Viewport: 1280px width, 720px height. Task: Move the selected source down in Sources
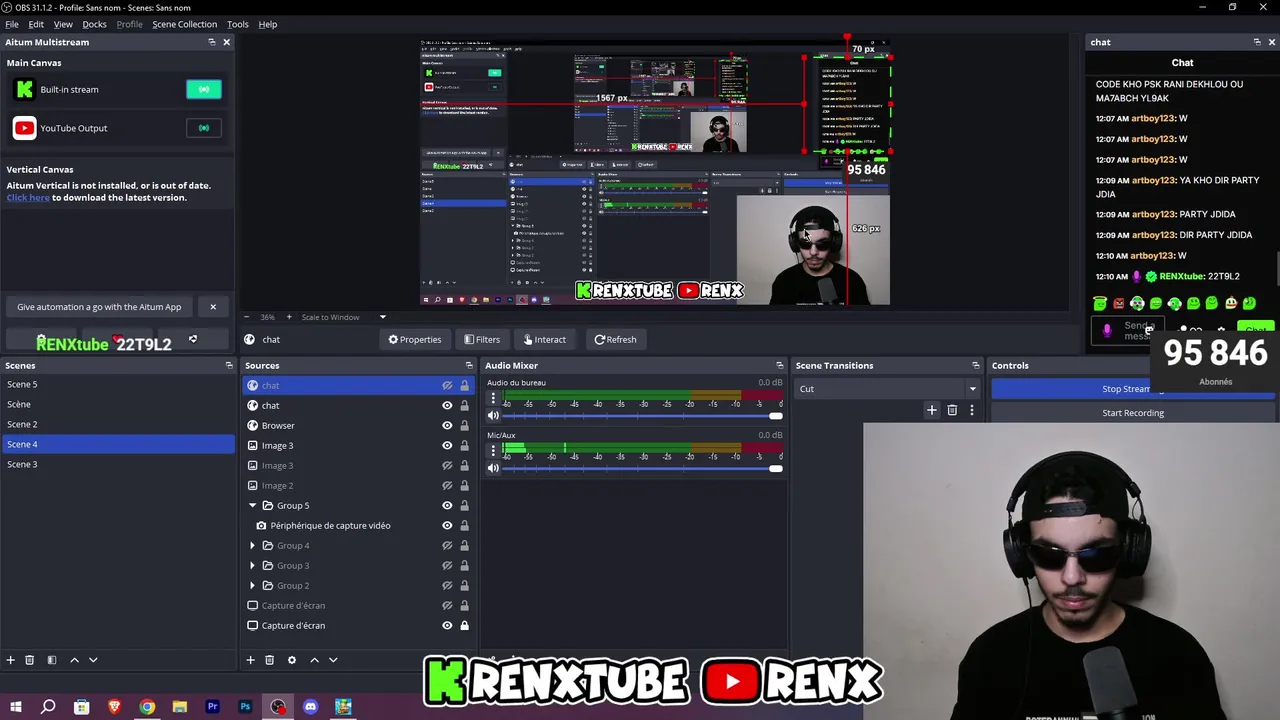pyautogui.click(x=333, y=660)
